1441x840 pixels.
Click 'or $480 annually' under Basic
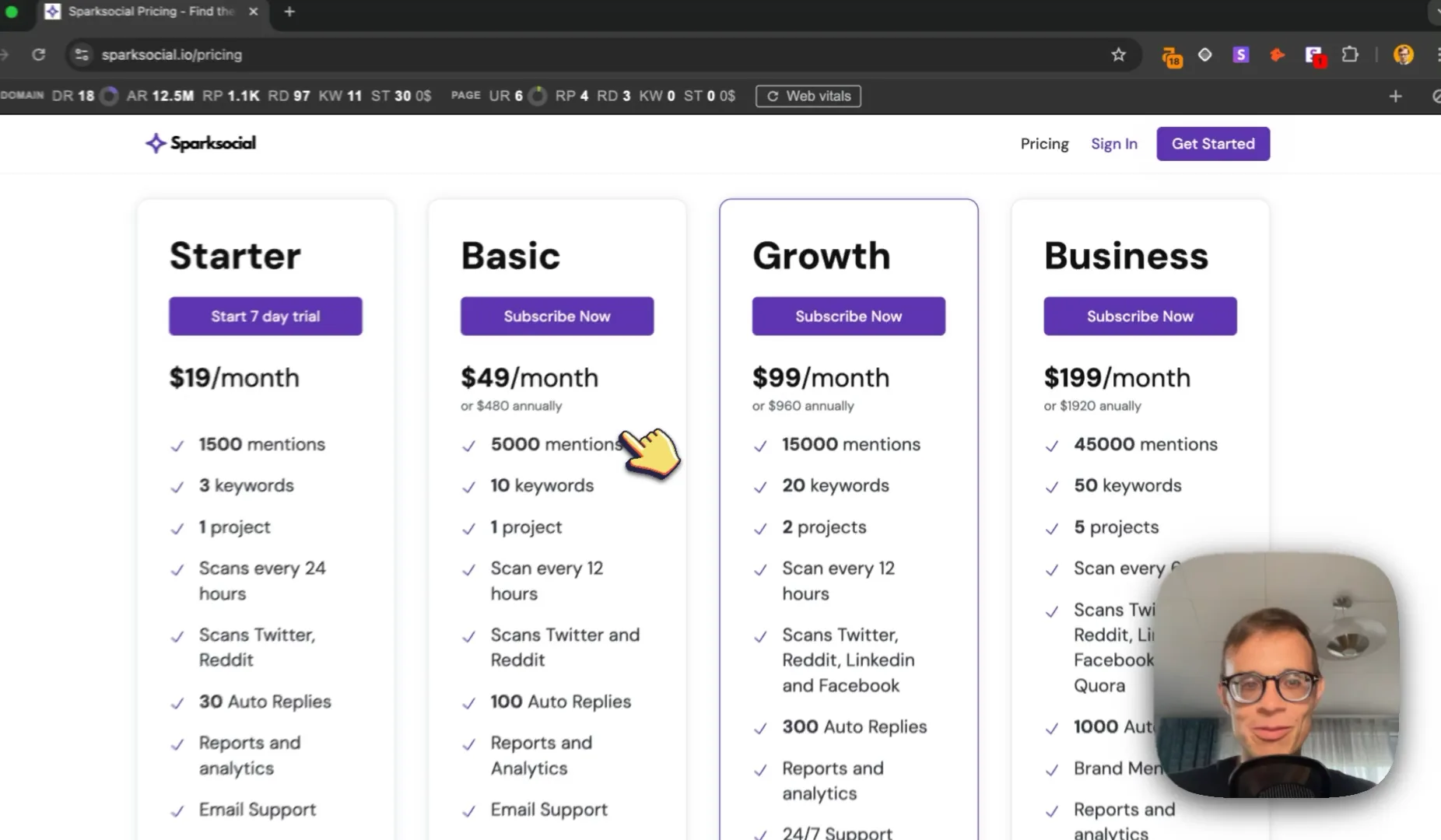[x=510, y=405]
